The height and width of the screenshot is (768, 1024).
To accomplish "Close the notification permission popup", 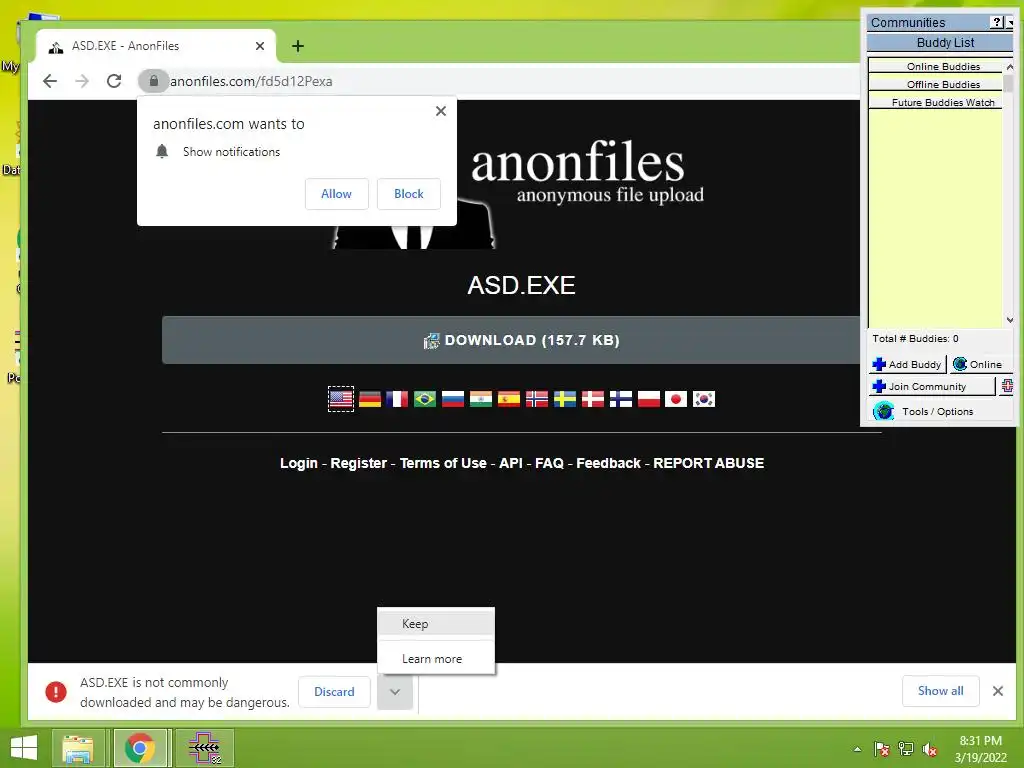I will point(441,111).
